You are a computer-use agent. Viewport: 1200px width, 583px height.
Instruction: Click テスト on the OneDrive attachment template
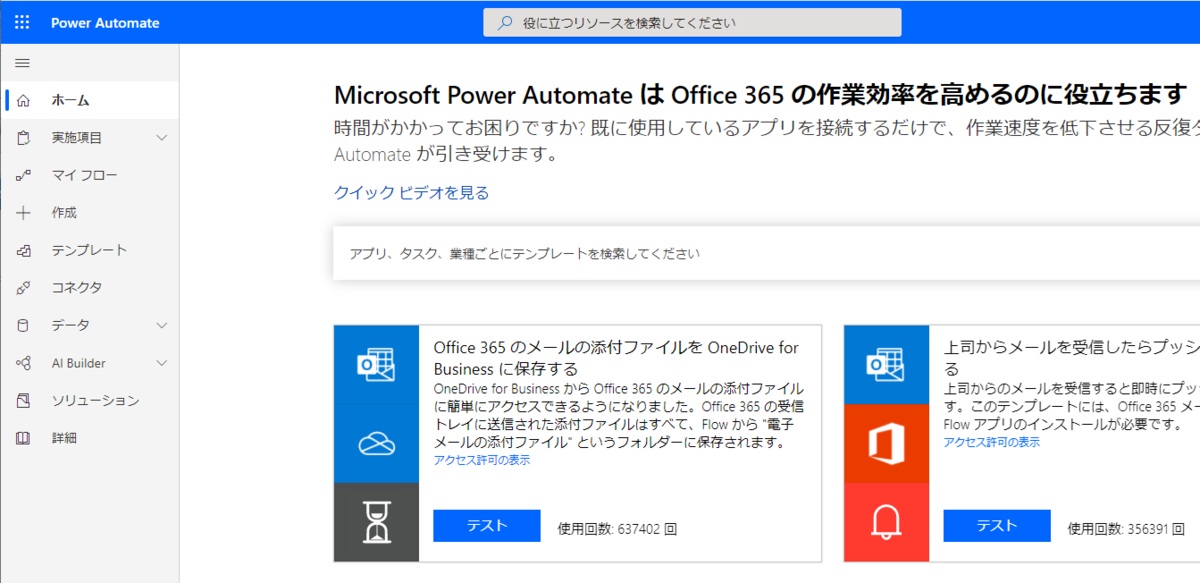coord(486,525)
